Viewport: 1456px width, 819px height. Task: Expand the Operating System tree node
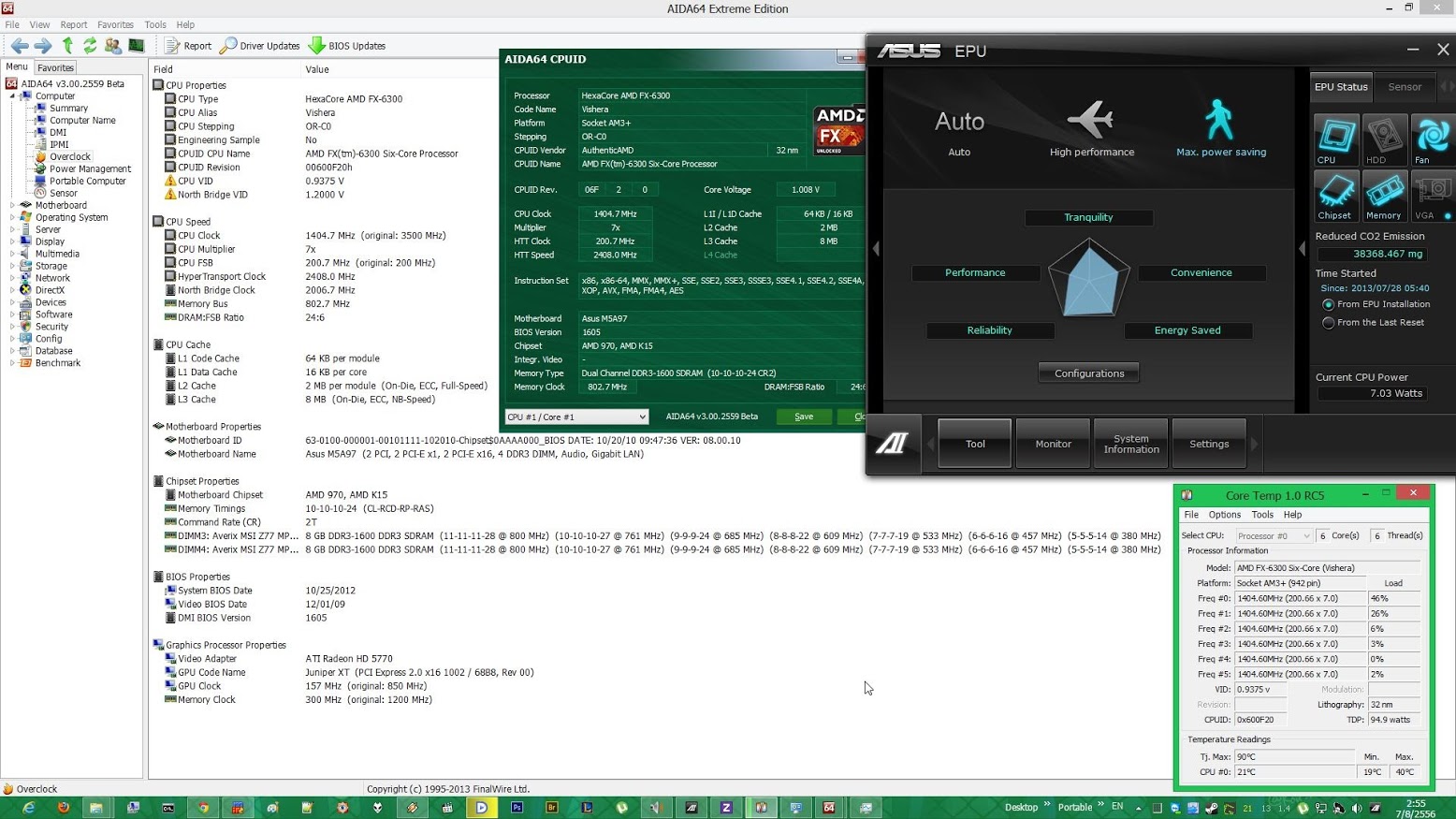(12, 217)
